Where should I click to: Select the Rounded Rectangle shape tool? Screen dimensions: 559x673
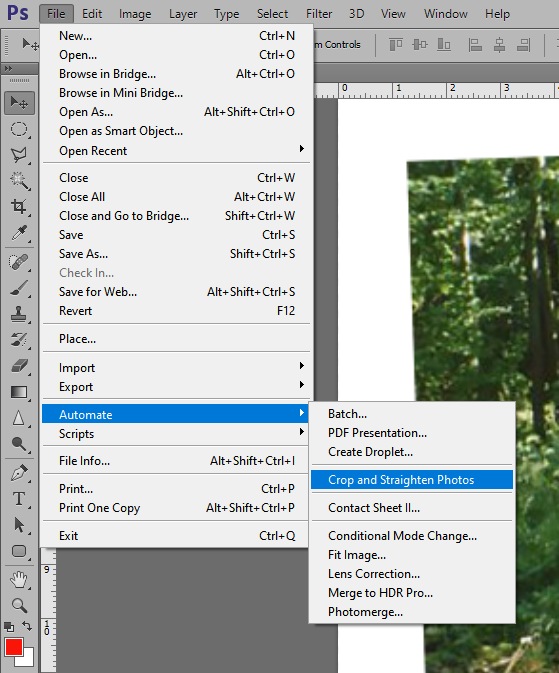19,551
